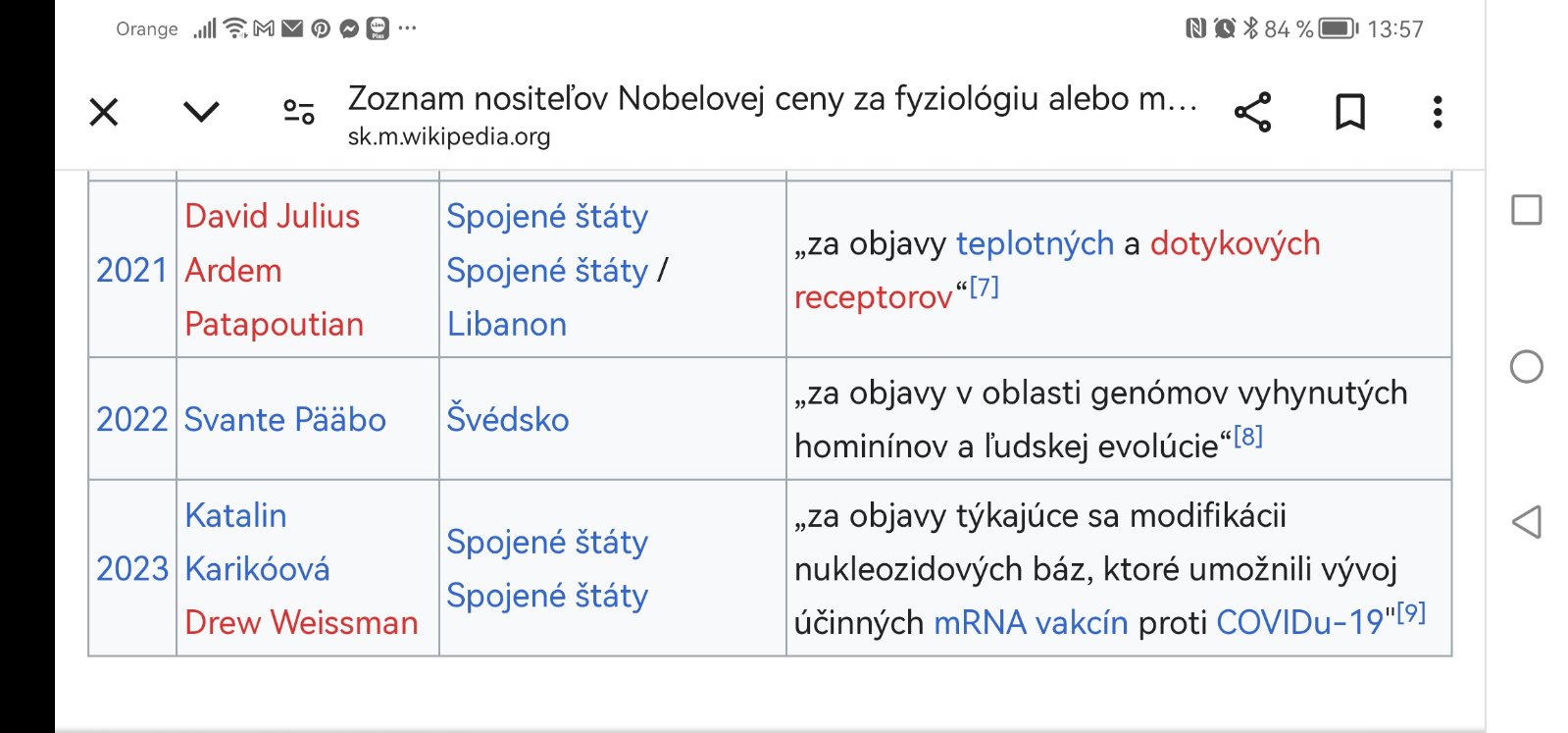The height and width of the screenshot is (733, 1568).
Task: Close the browser custom tab
Action: (x=104, y=112)
